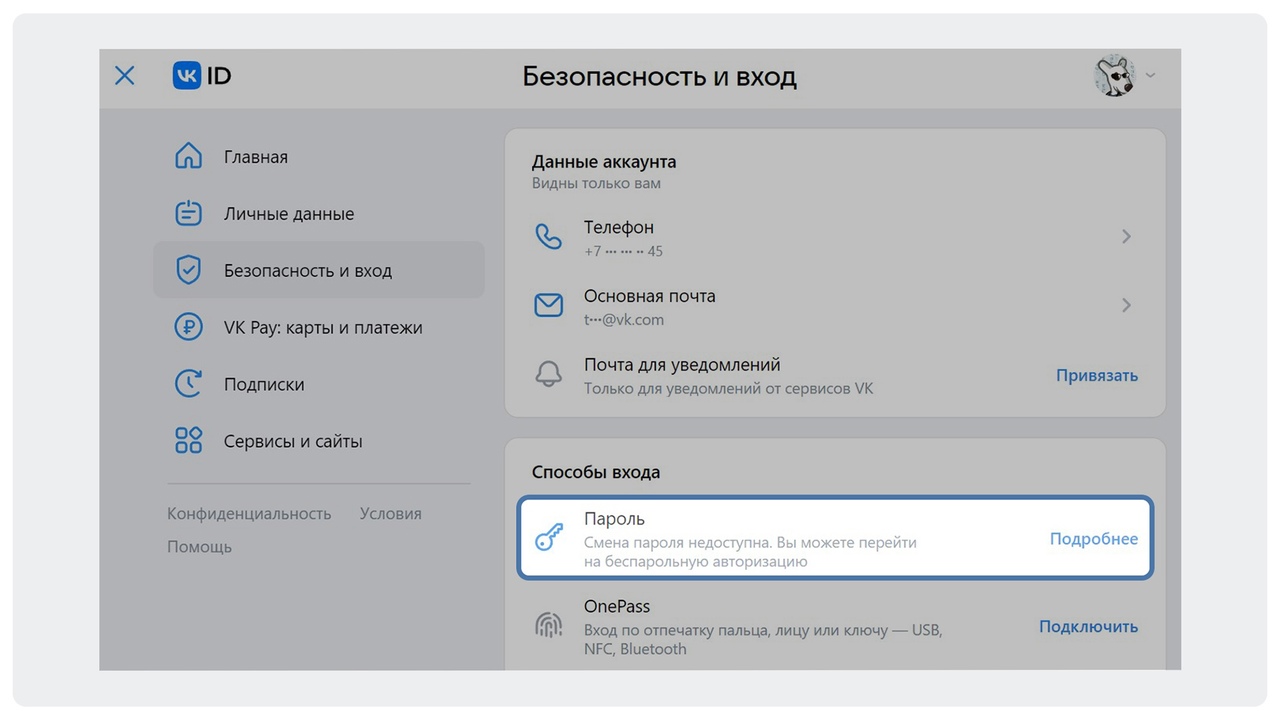Click Подробнее in the Пароль row
The width and height of the screenshot is (1280, 720).
[1094, 539]
